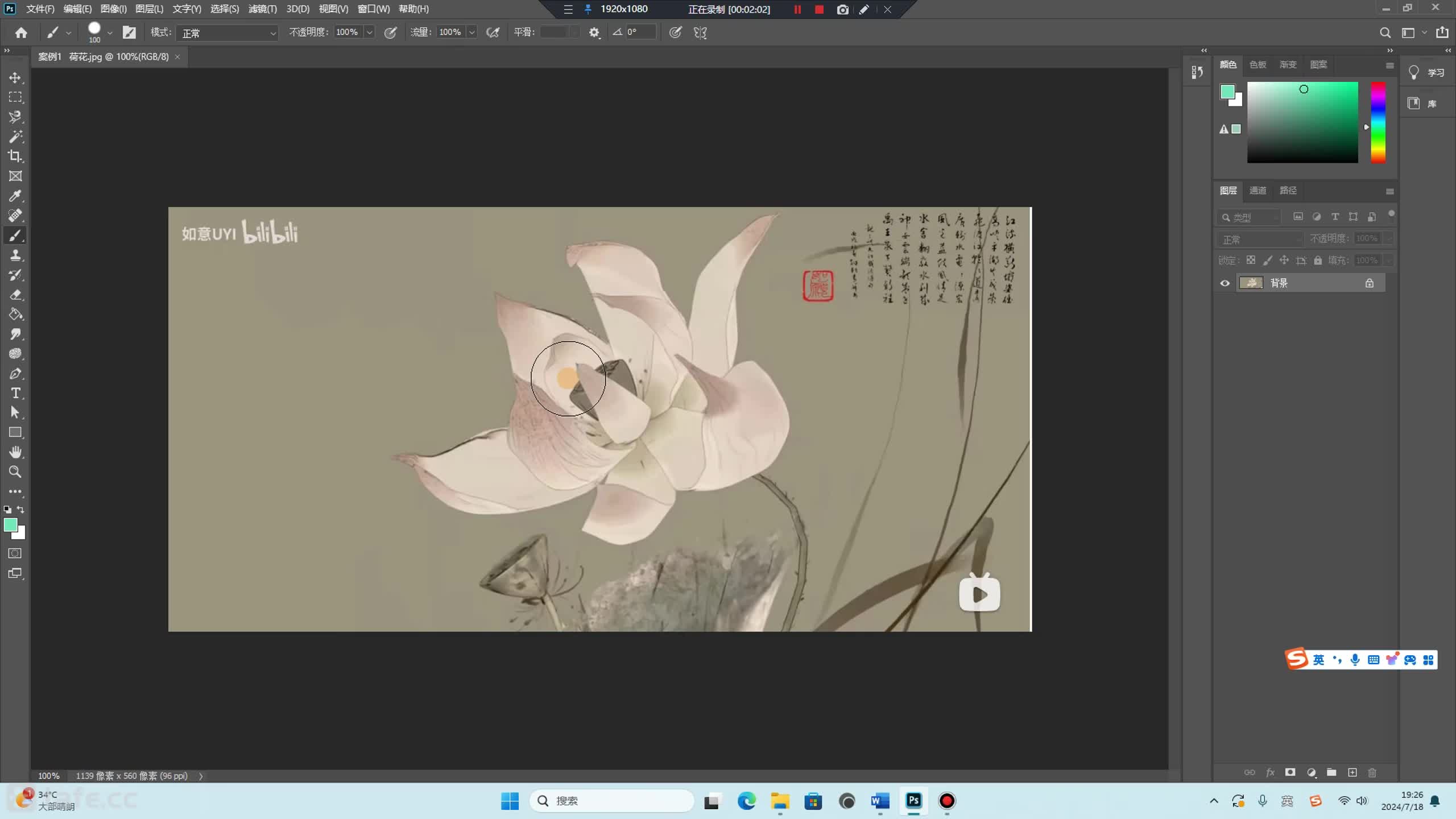This screenshot has width=1456, height=819.
Task: Reset default foreground and background colors
Action: point(7,510)
